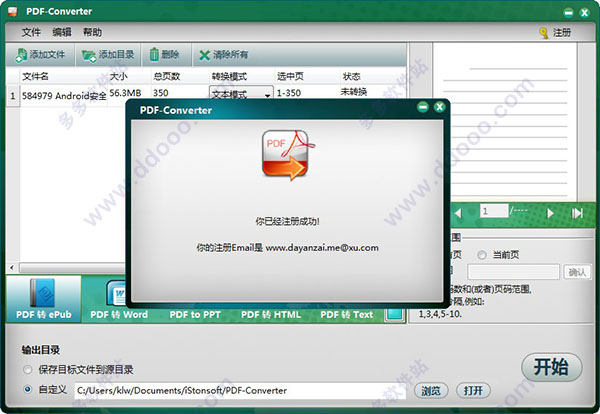This screenshot has height=414, width=600.
Task: Close the main PDF-Converter window
Action: (x=584, y=13)
